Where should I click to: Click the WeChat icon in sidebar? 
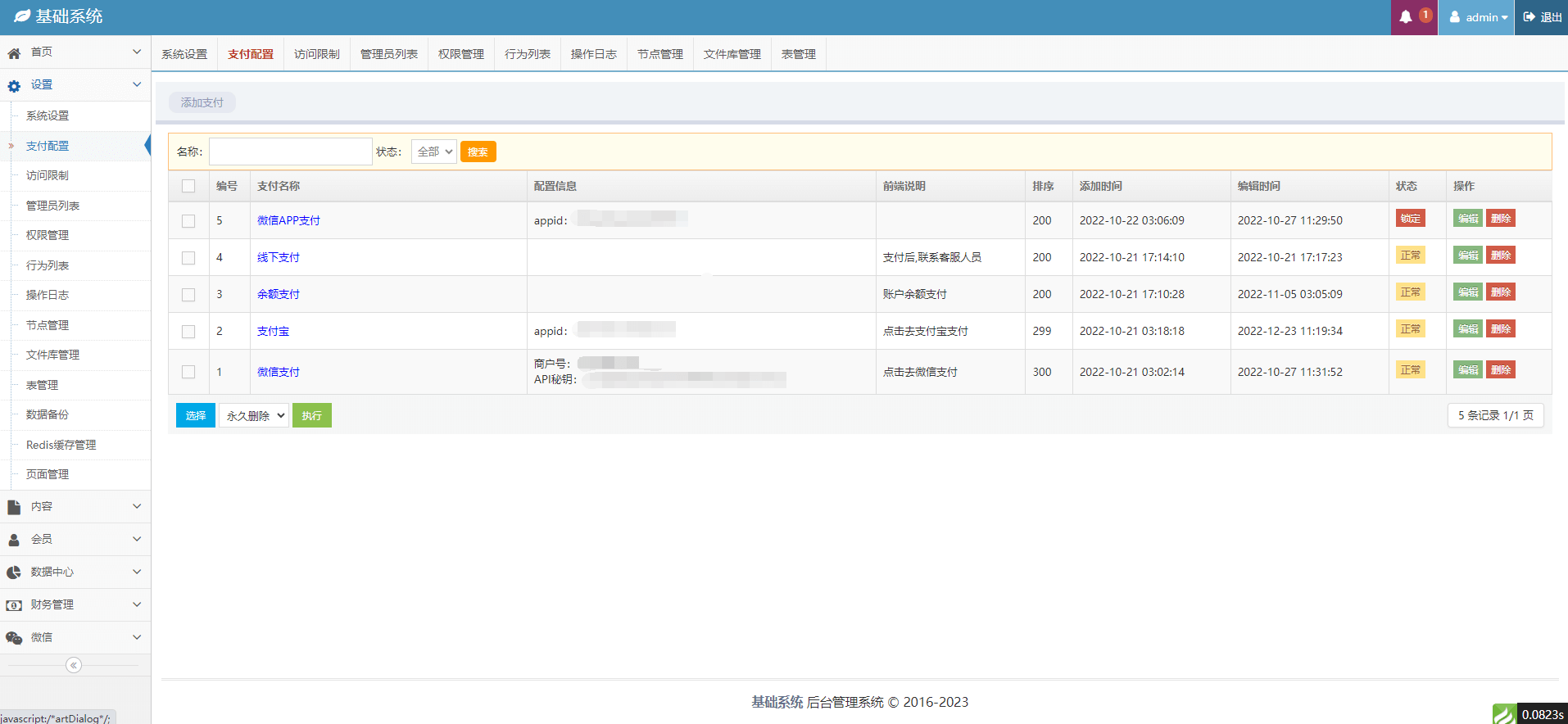(x=14, y=638)
